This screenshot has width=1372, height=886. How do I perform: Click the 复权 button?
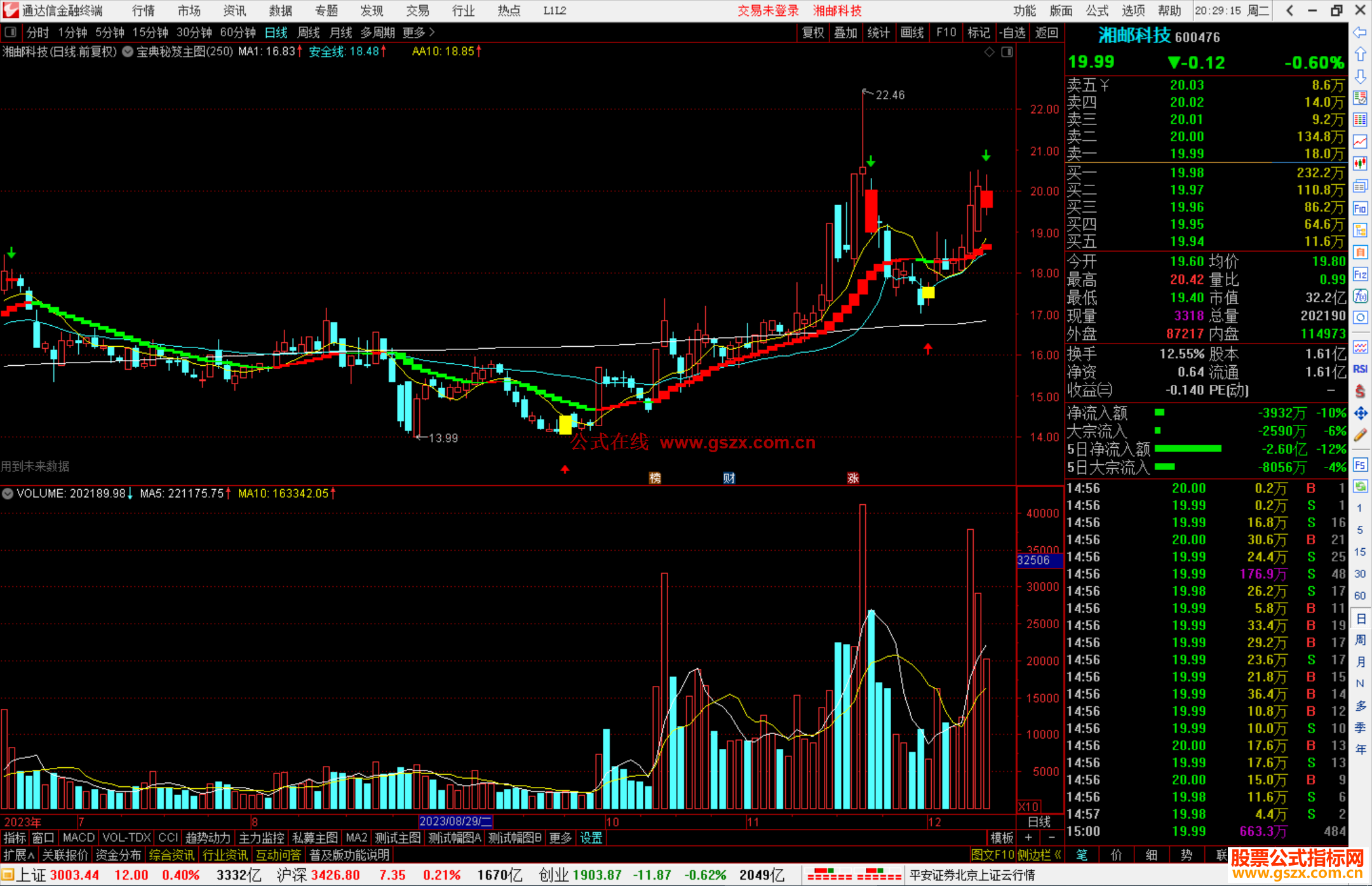coord(812,32)
